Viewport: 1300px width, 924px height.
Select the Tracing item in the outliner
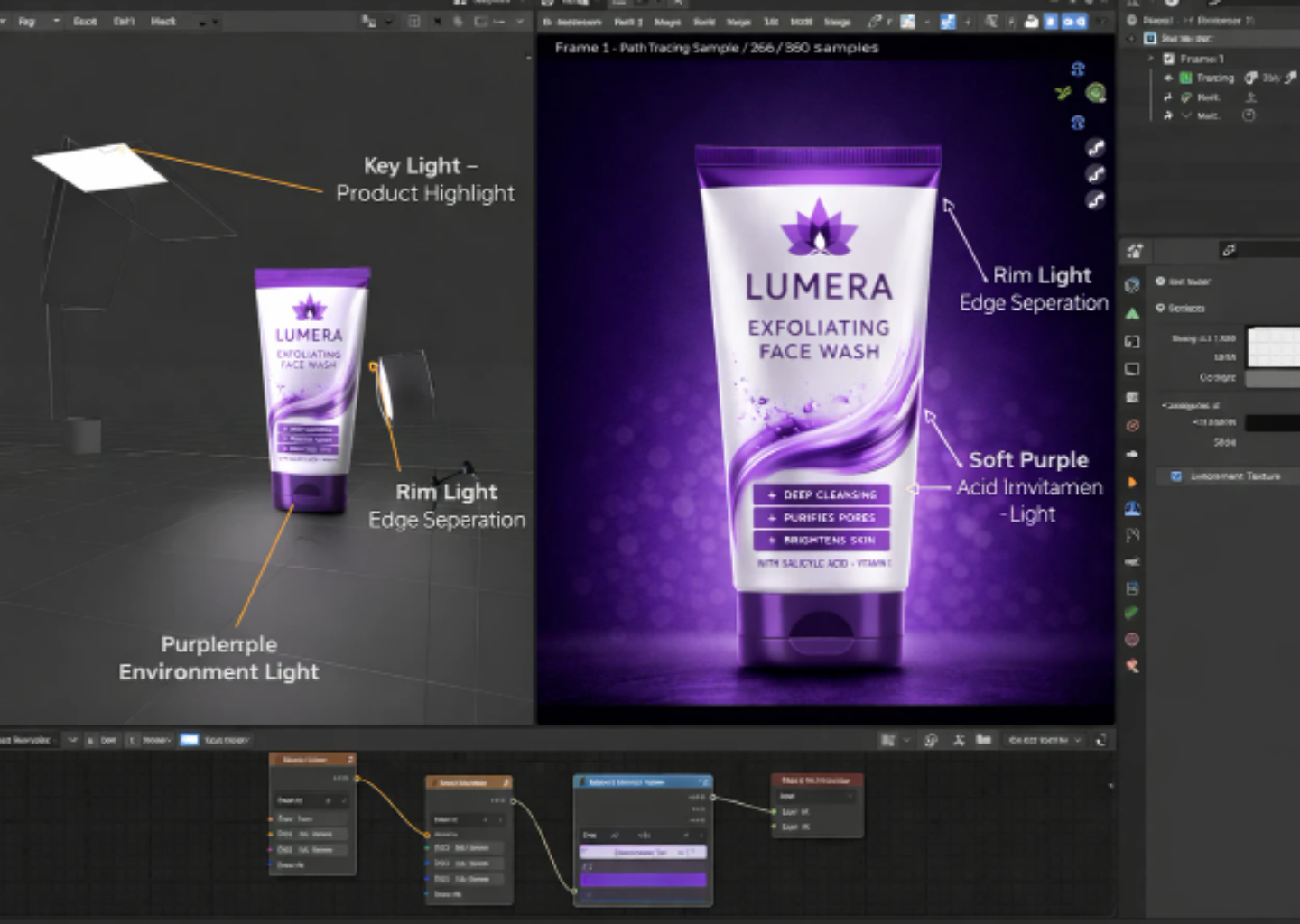click(1214, 78)
